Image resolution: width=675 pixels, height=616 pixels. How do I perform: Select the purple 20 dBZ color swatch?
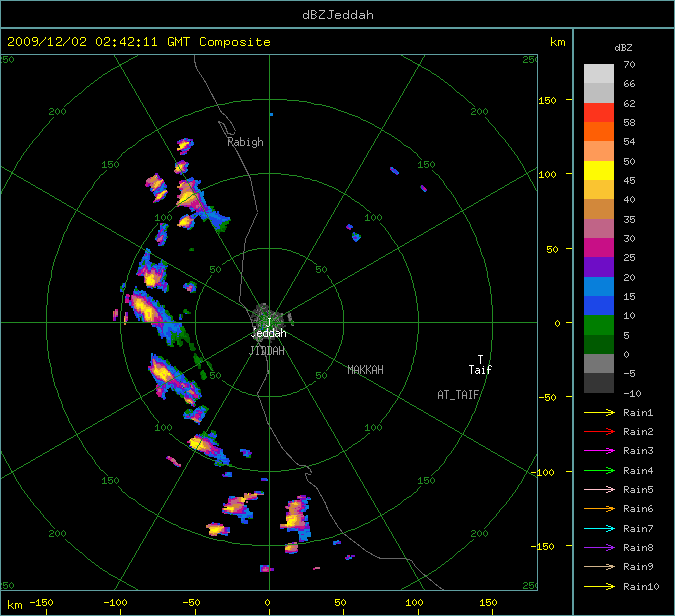pyautogui.click(x=599, y=267)
